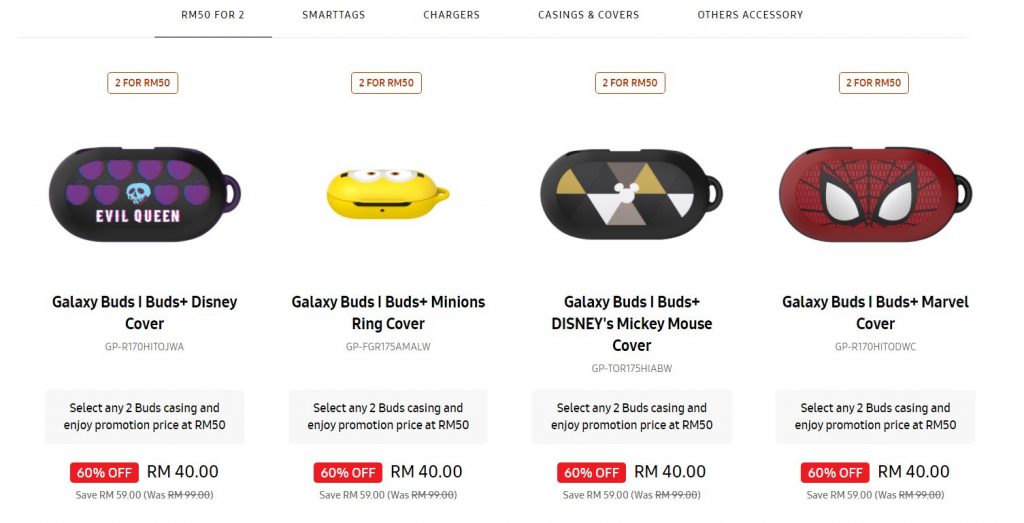
Task: Click 2 FOR RM50 badge above Marvel cover
Action: tap(874, 83)
